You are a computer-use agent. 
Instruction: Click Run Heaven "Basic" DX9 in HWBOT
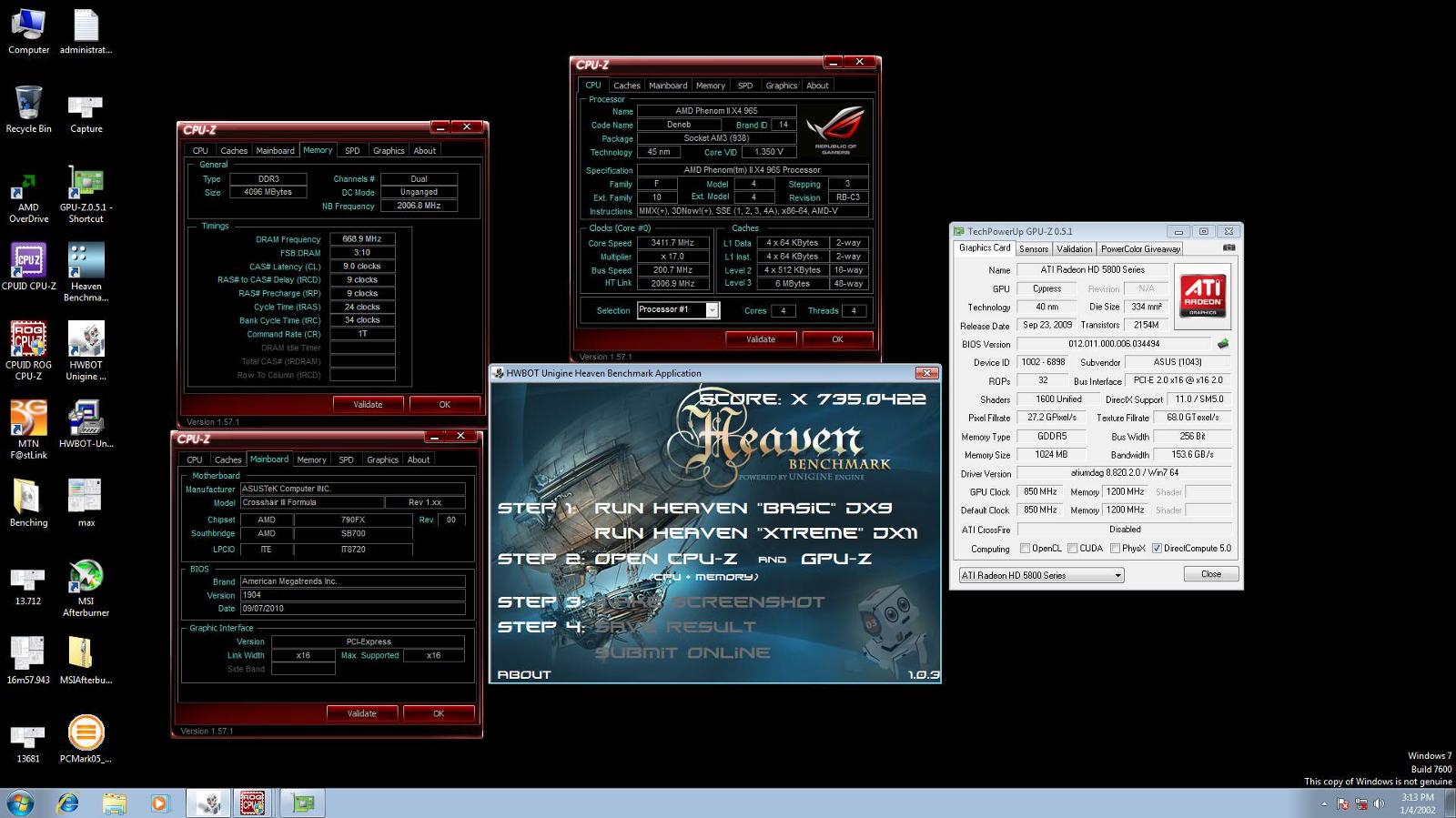pos(743,508)
